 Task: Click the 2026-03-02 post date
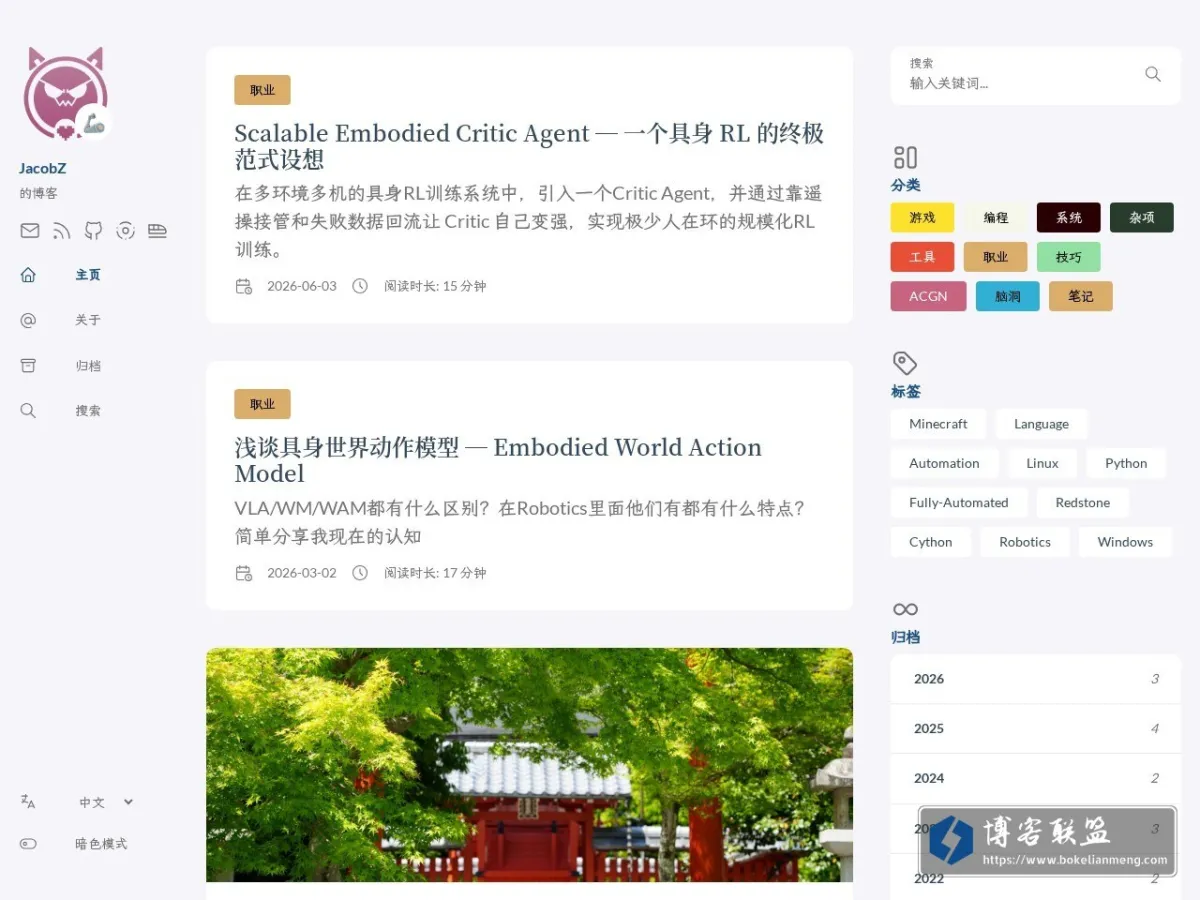[302, 573]
